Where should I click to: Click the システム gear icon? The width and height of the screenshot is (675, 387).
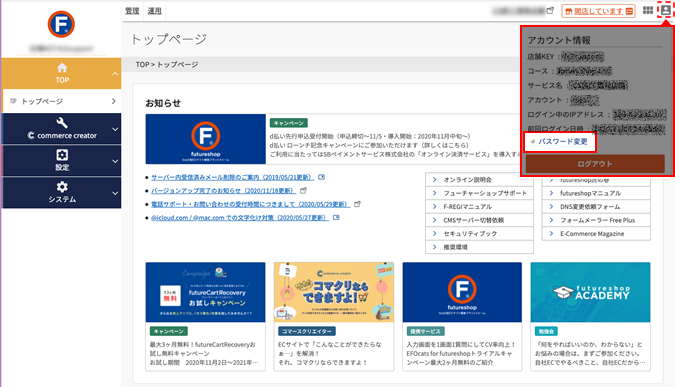tap(62, 187)
